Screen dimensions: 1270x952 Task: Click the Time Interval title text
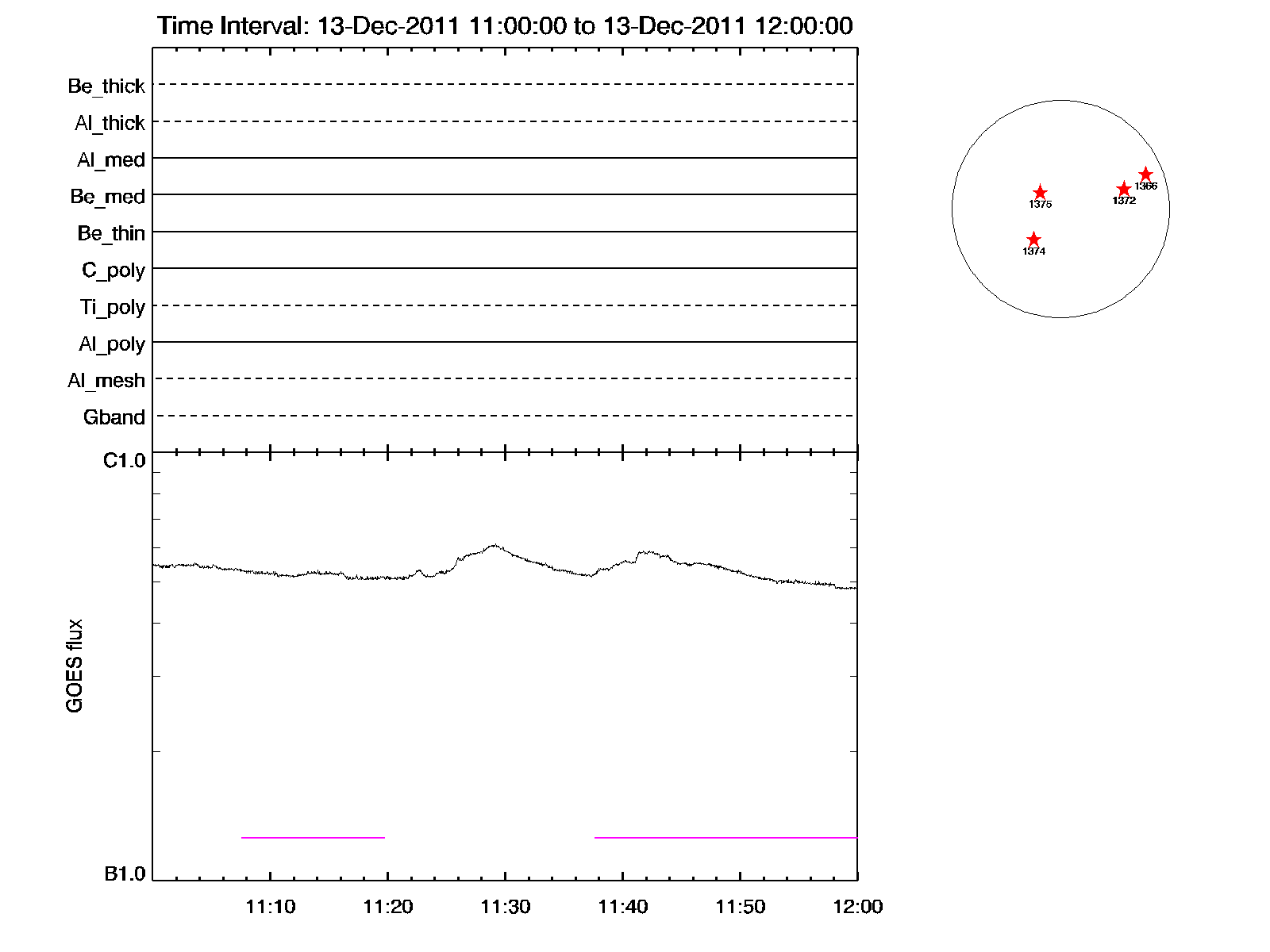click(505, 26)
